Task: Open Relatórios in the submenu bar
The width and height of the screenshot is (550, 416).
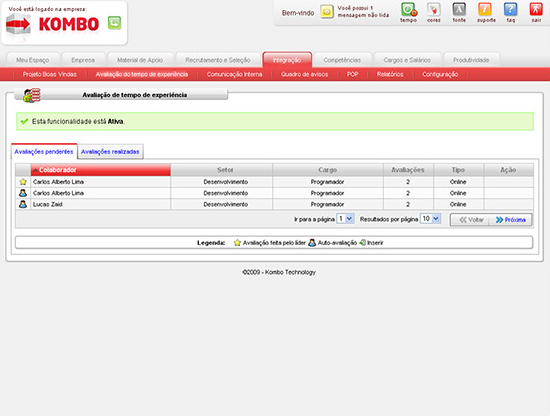Action: tap(390, 74)
